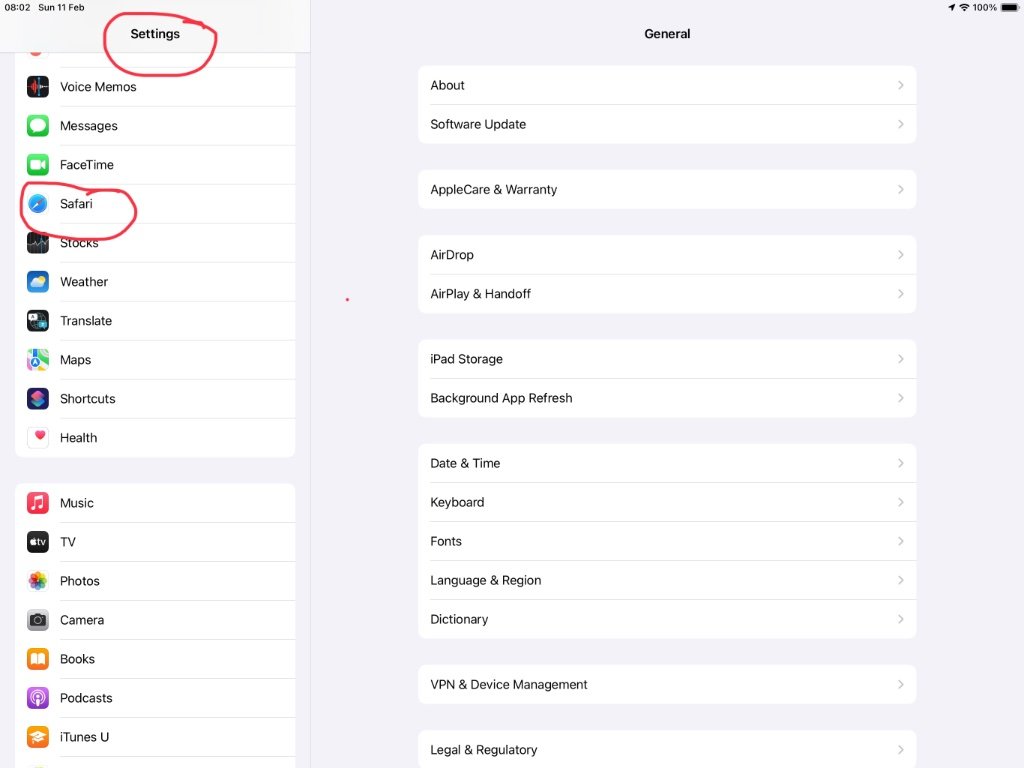
Task: Open Messages settings
Action: (155, 125)
